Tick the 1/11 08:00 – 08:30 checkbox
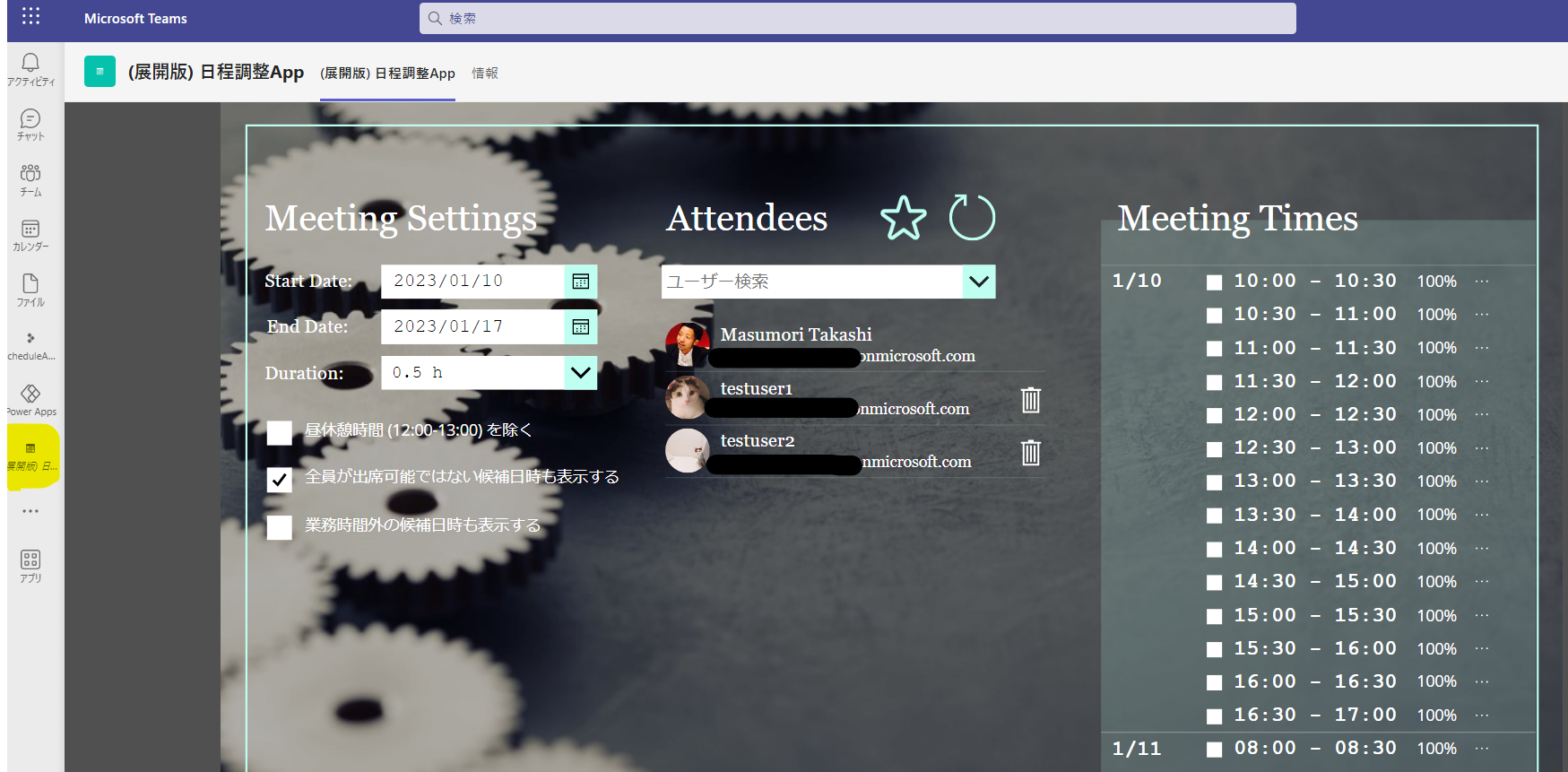The width and height of the screenshot is (1568, 772). (1215, 750)
